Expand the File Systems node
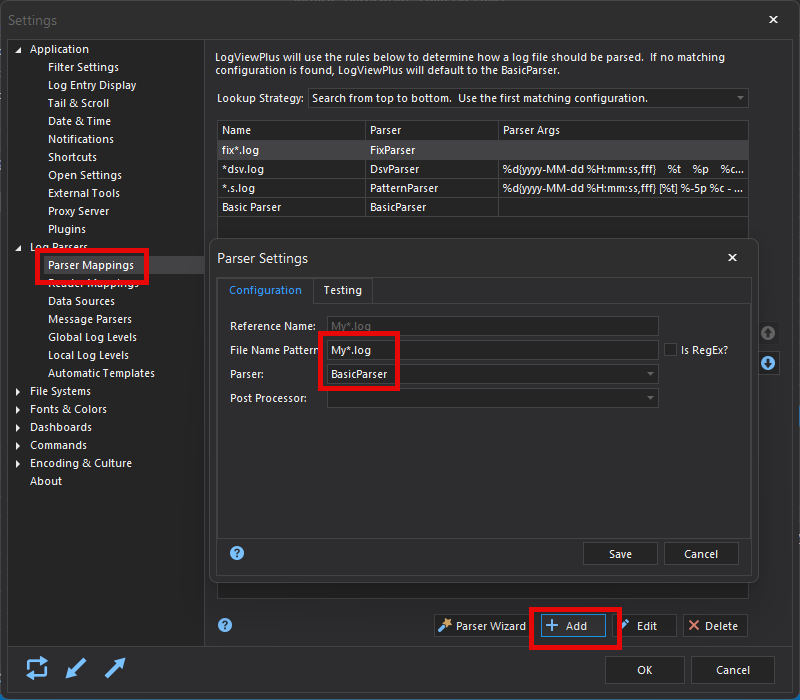The height and width of the screenshot is (700, 800). pyautogui.click(x=18, y=391)
